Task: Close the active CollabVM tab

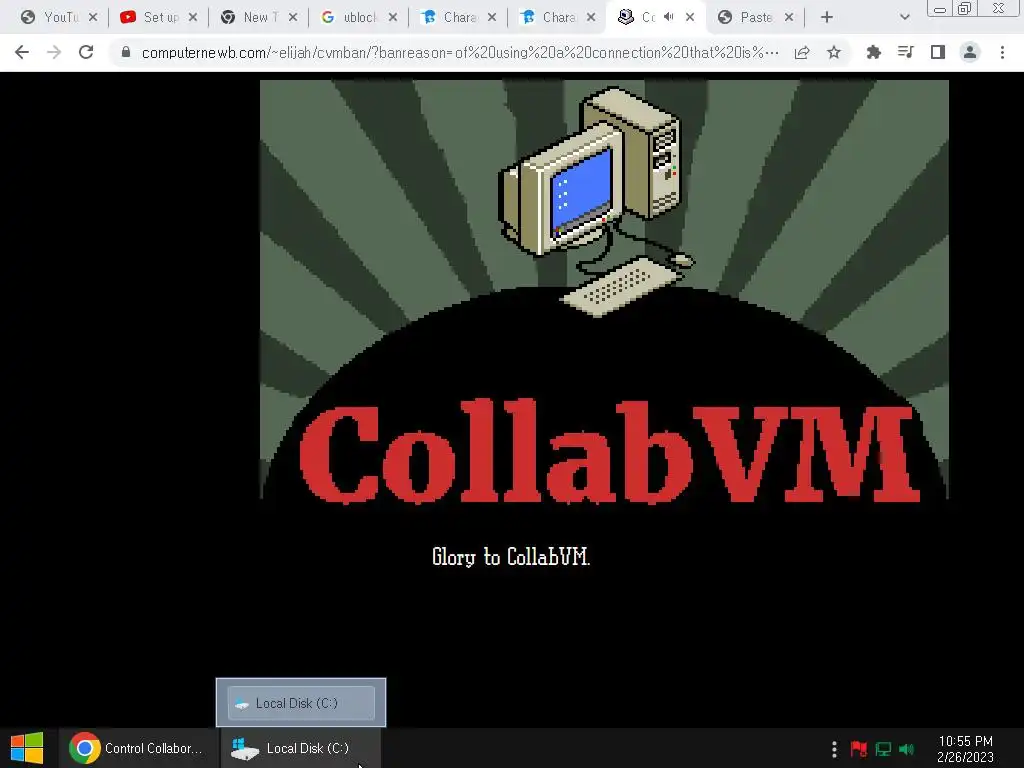Action: [690, 17]
